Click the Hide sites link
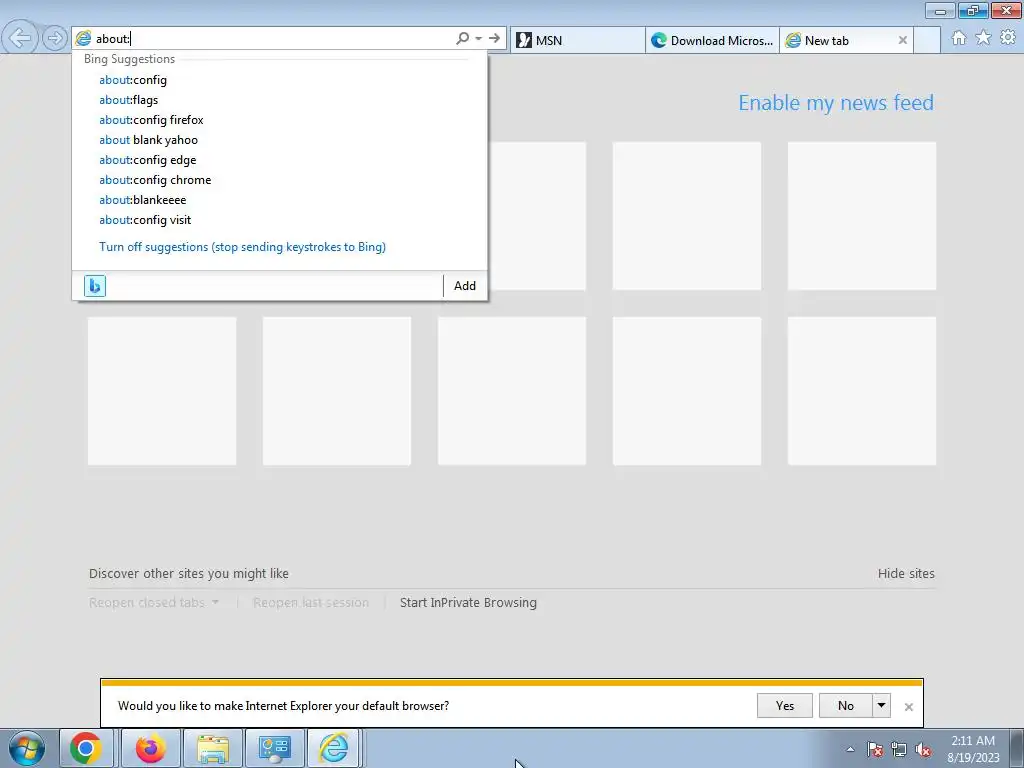Viewport: 1024px width, 768px height. (x=906, y=573)
